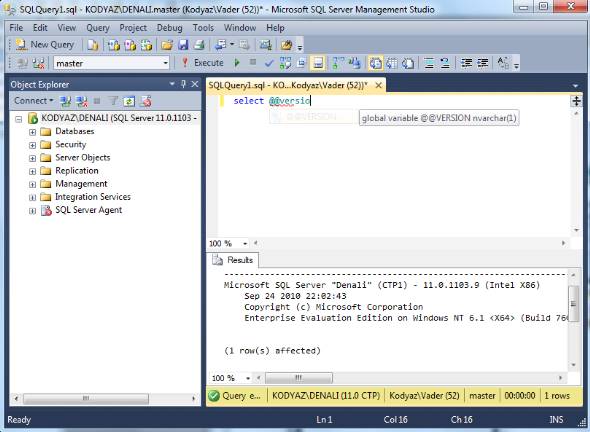
Task: Collapse the KODYAZ\DENALI server node
Action: 18,119
